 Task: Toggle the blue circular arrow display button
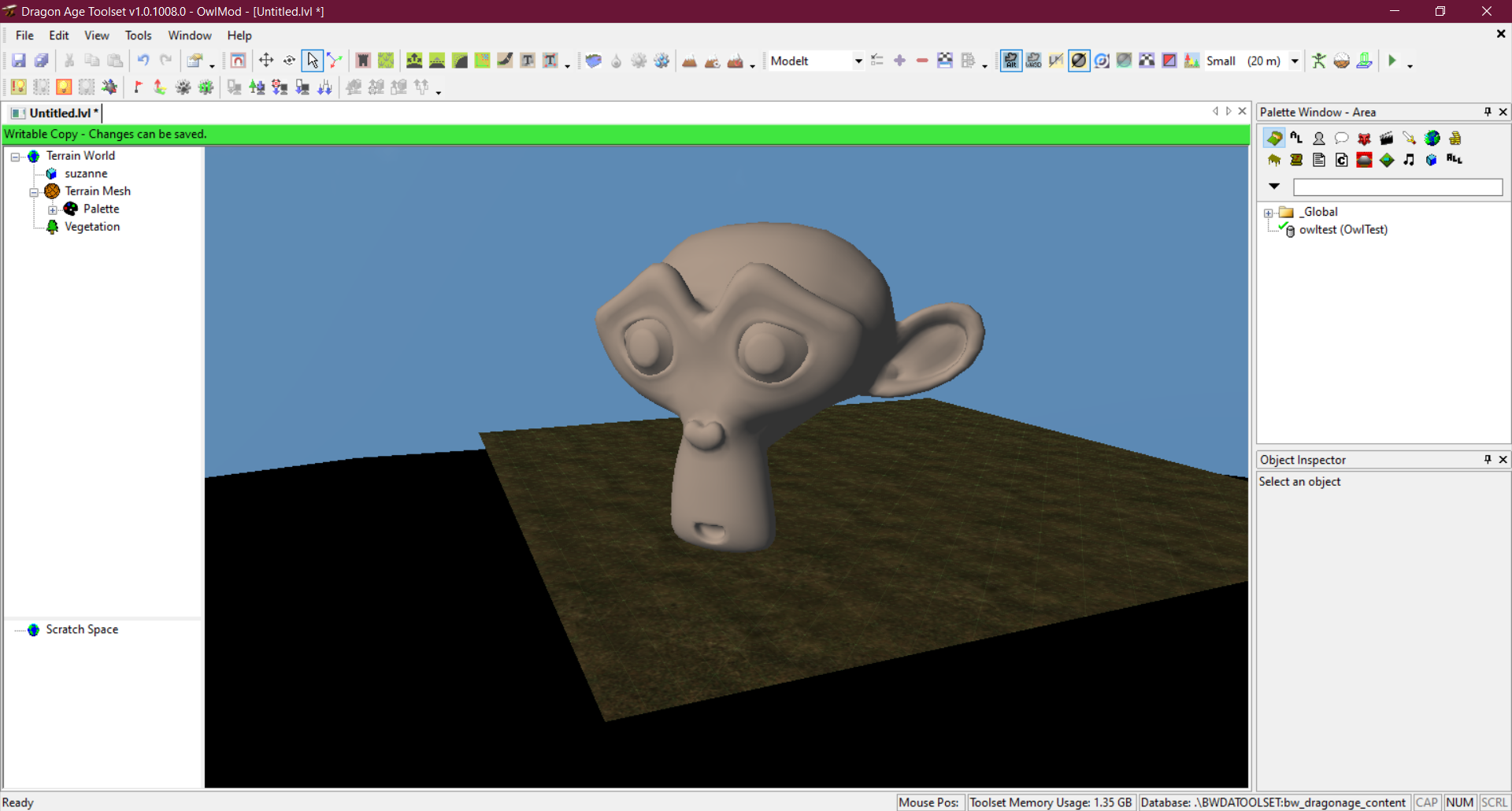pos(1102,61)
